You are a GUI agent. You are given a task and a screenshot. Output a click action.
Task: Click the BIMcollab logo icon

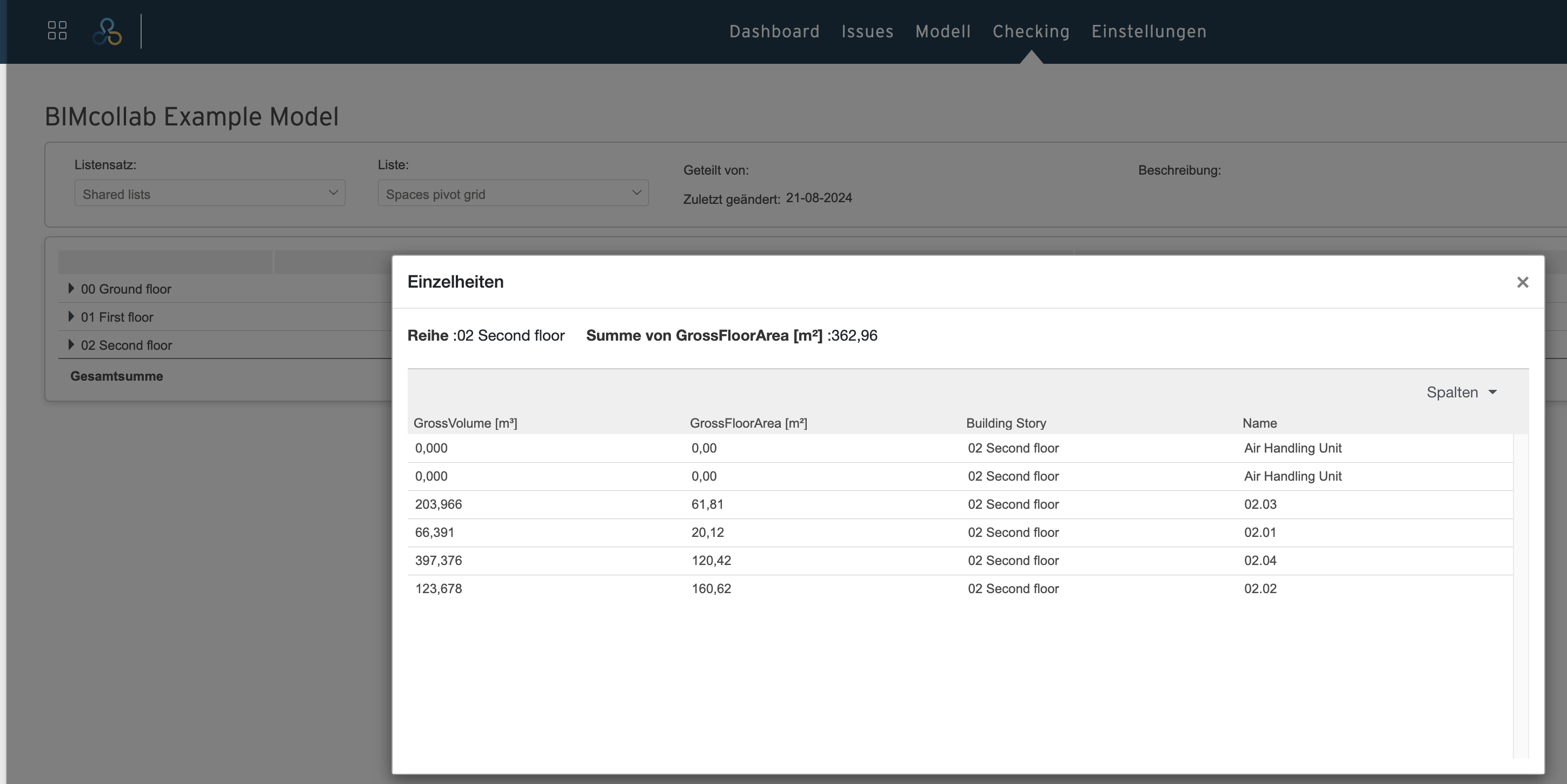[107, 31]
